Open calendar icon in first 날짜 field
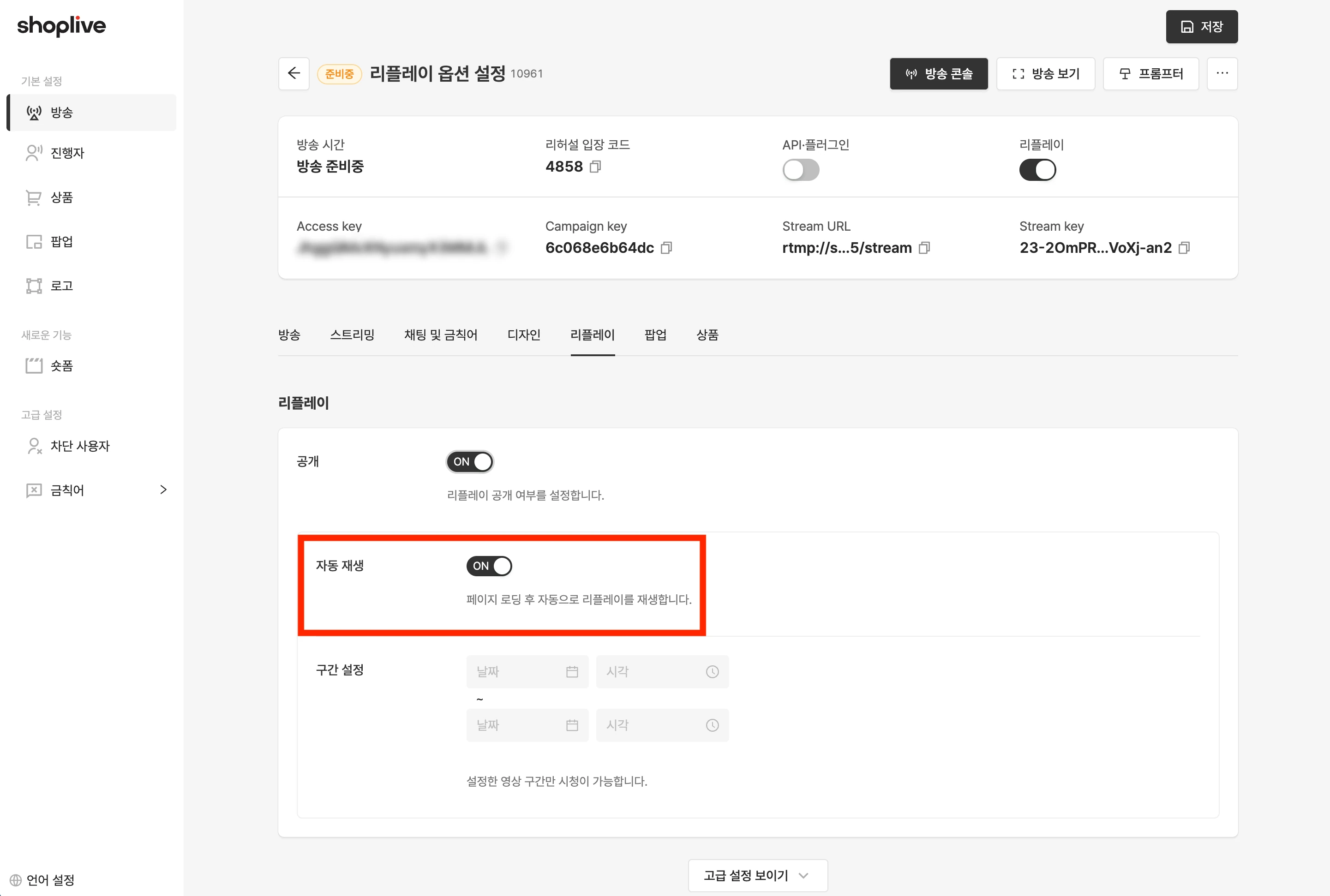 pyautogui.click(x=572, y=671)
